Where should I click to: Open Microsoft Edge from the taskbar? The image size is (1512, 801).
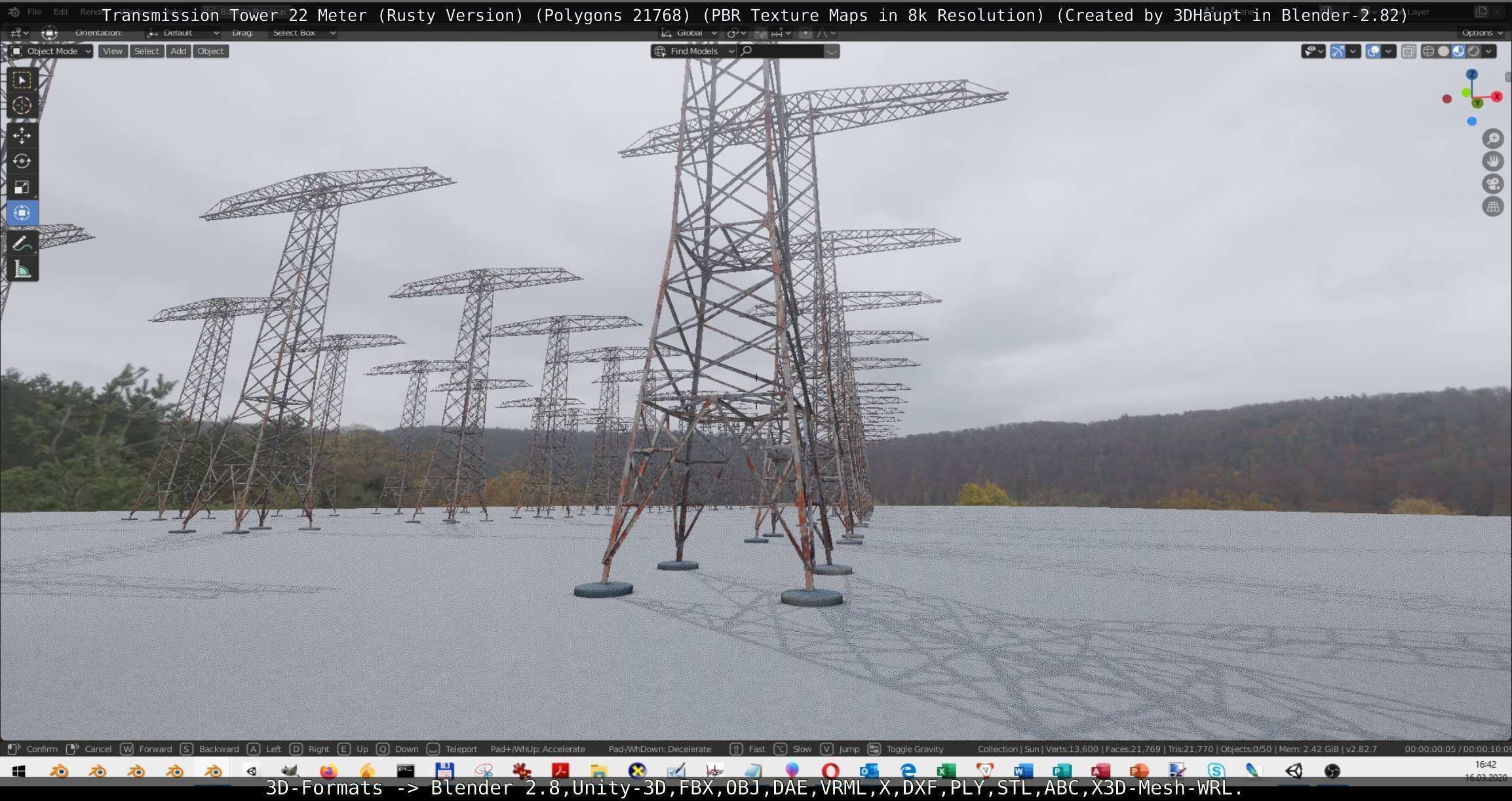(908, 771)
